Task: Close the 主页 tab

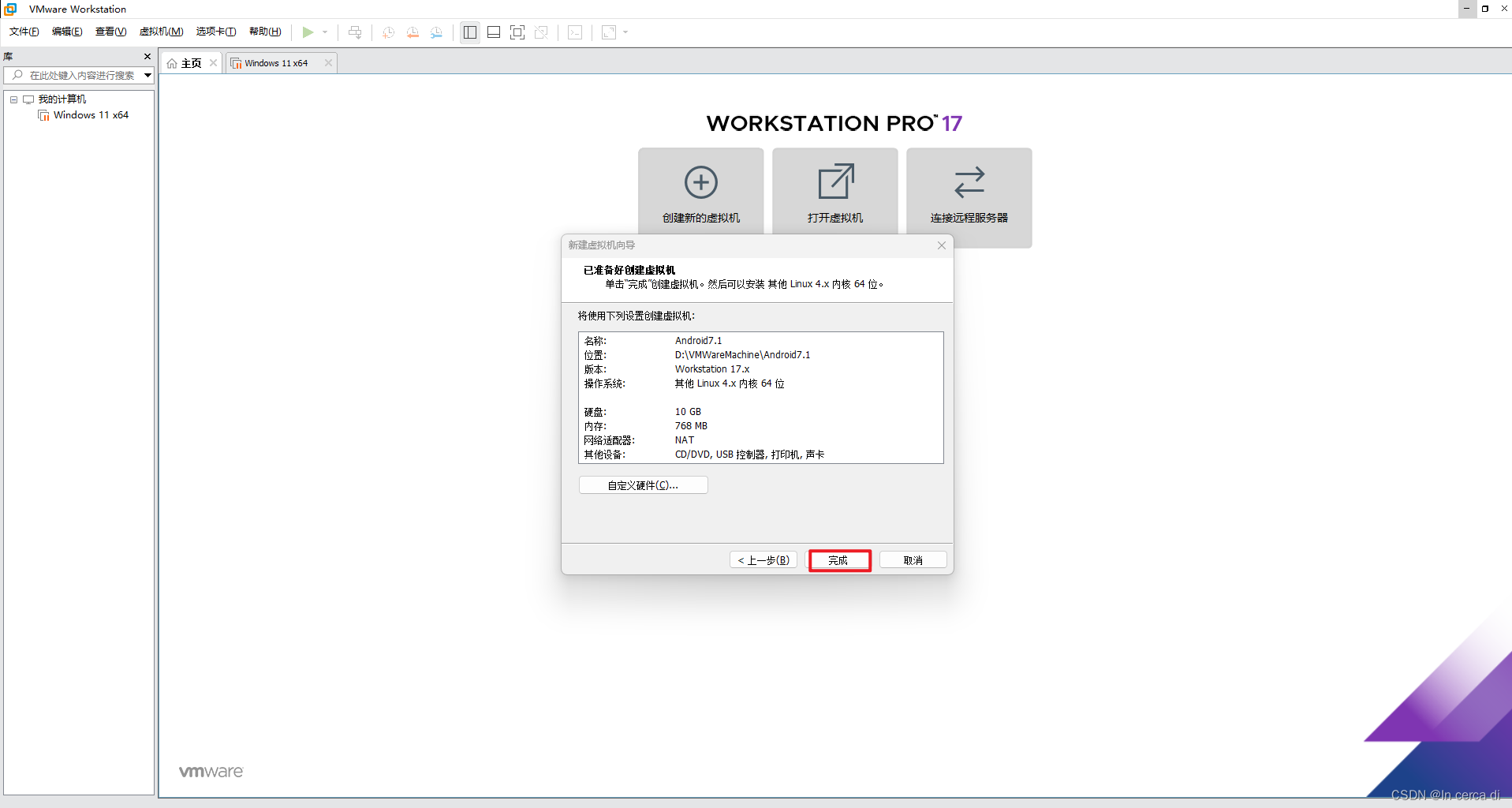Action: point(213,63)
